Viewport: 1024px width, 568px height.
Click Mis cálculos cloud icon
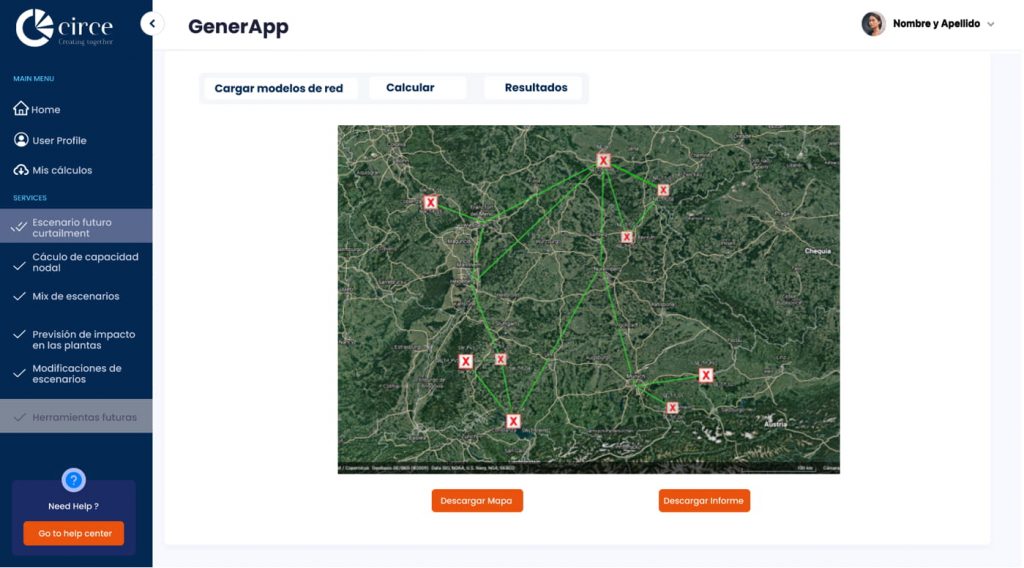click(x=20, y=170)
